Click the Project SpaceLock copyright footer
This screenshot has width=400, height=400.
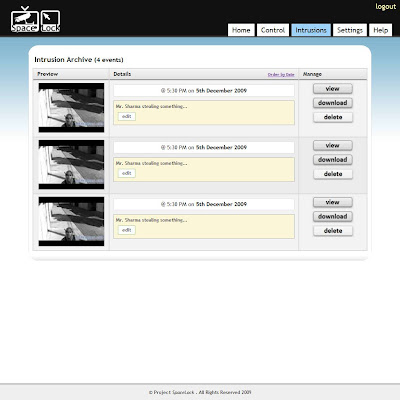coord(200,392)
